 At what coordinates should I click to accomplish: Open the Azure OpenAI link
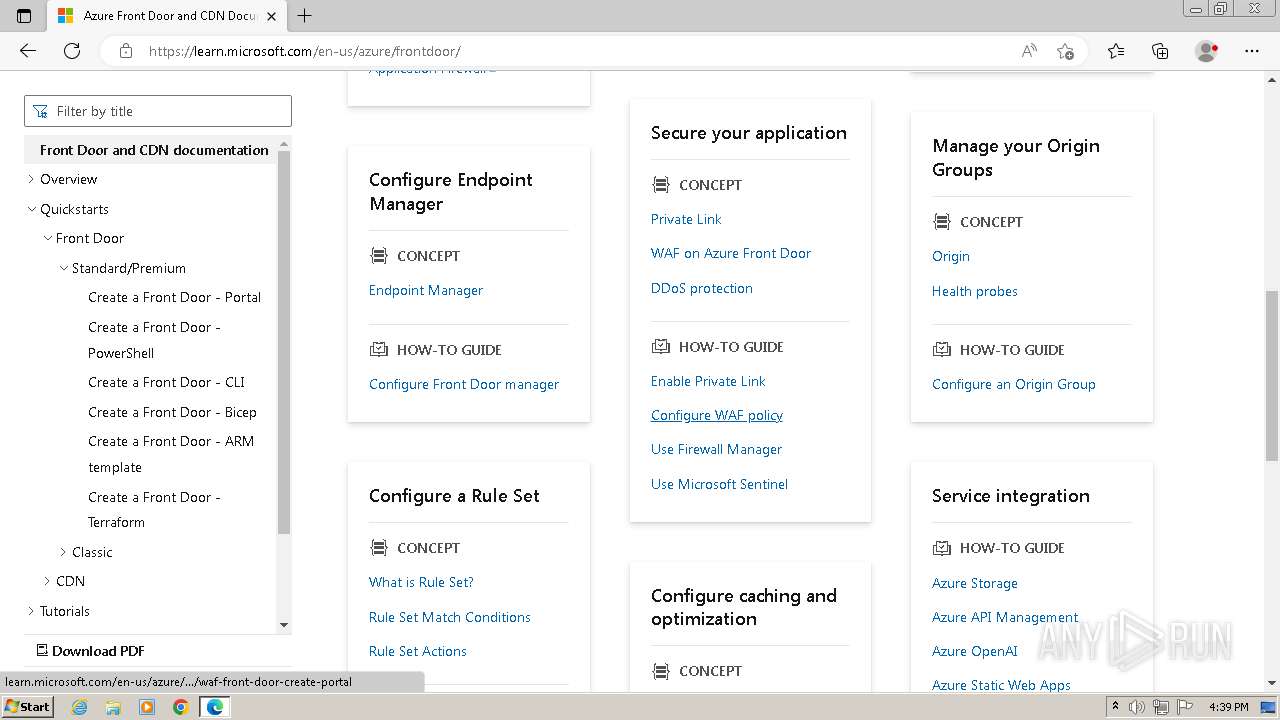click(x=975, y=651)
